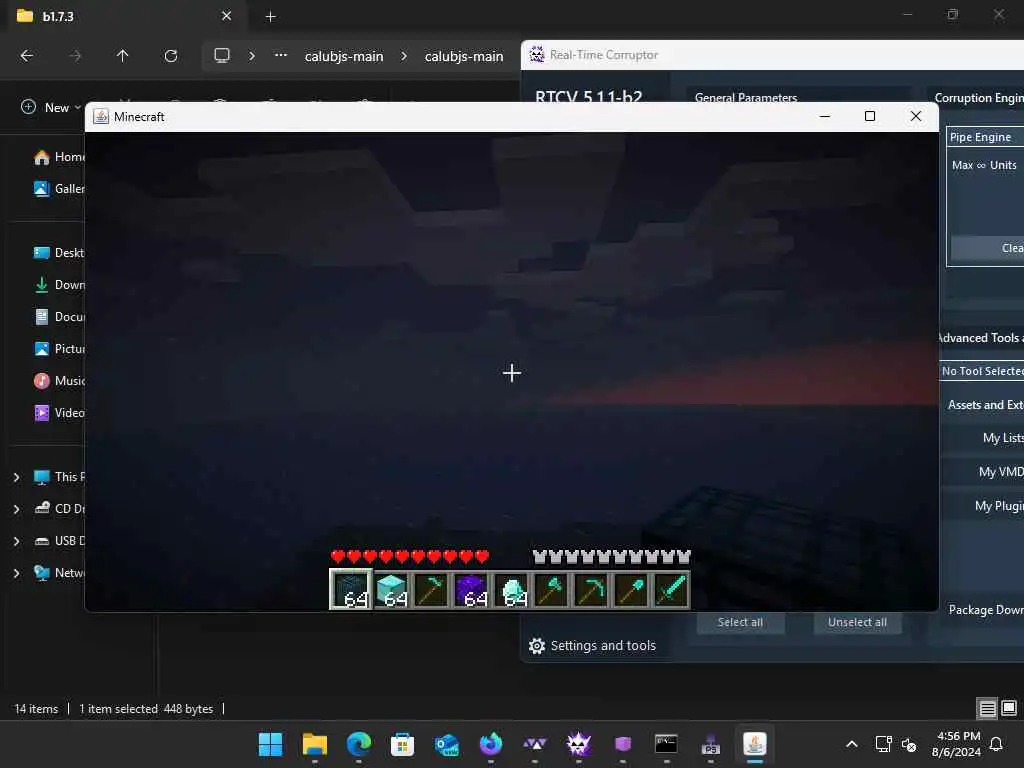Open Music in the Explorer sidebar
The image size is (1024, 768).
59,381
